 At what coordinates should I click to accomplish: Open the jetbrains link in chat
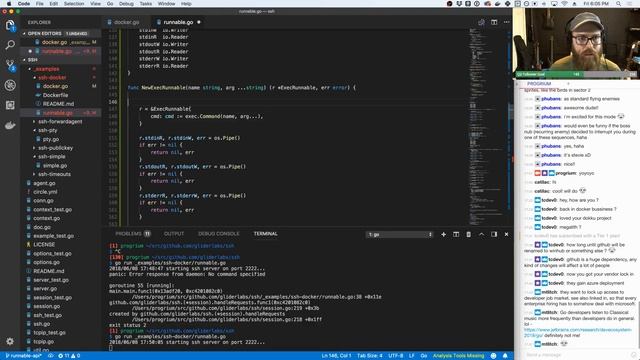tap(578, 332)
